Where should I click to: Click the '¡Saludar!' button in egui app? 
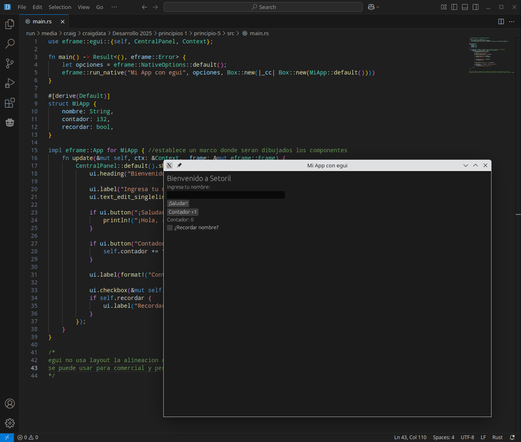click(178, 203)
